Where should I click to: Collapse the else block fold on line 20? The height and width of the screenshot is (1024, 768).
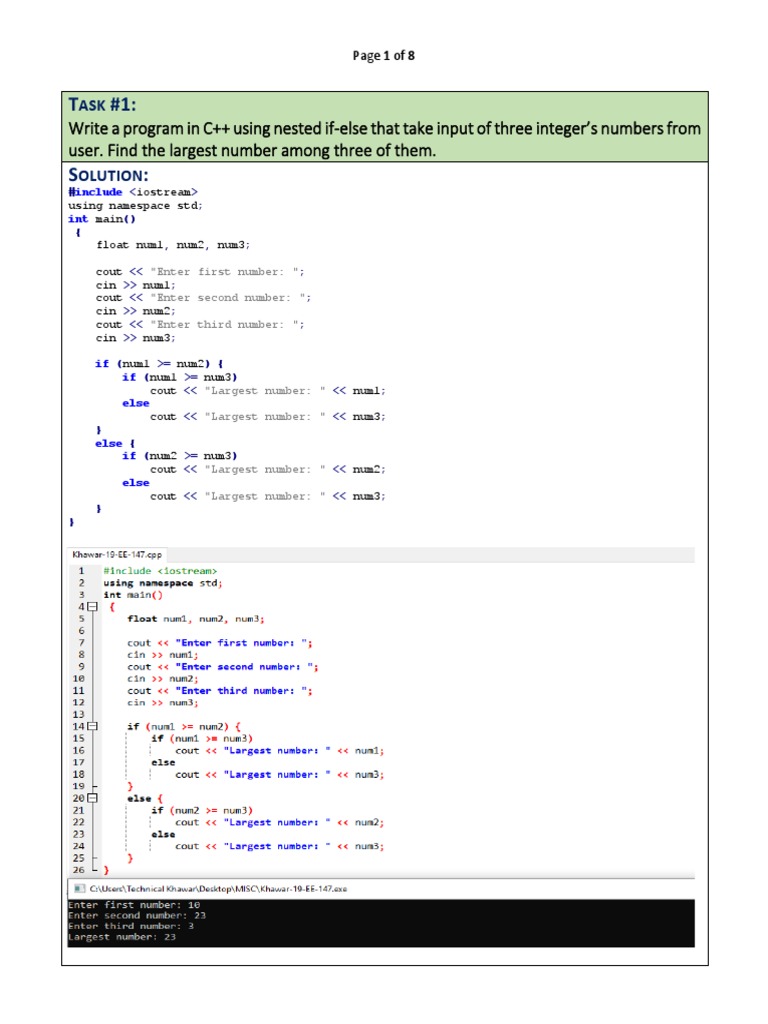(93, 798)
